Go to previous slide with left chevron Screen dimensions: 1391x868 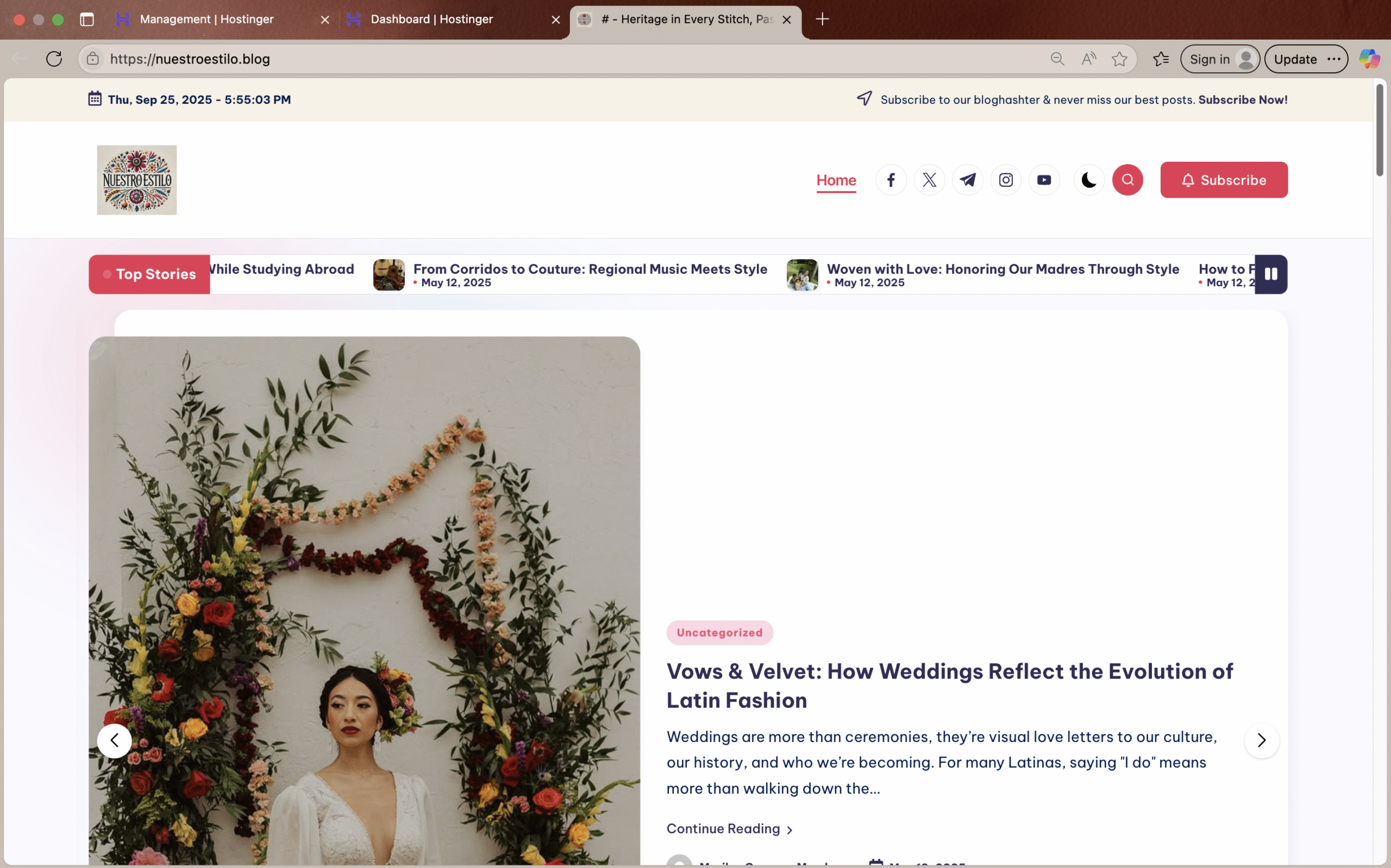(114, 740)
